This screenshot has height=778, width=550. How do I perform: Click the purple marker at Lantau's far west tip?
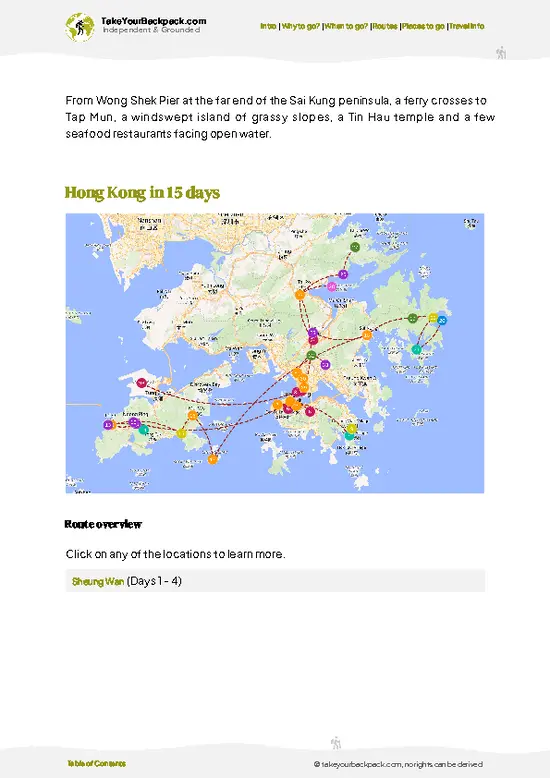(x=108, y=425)
